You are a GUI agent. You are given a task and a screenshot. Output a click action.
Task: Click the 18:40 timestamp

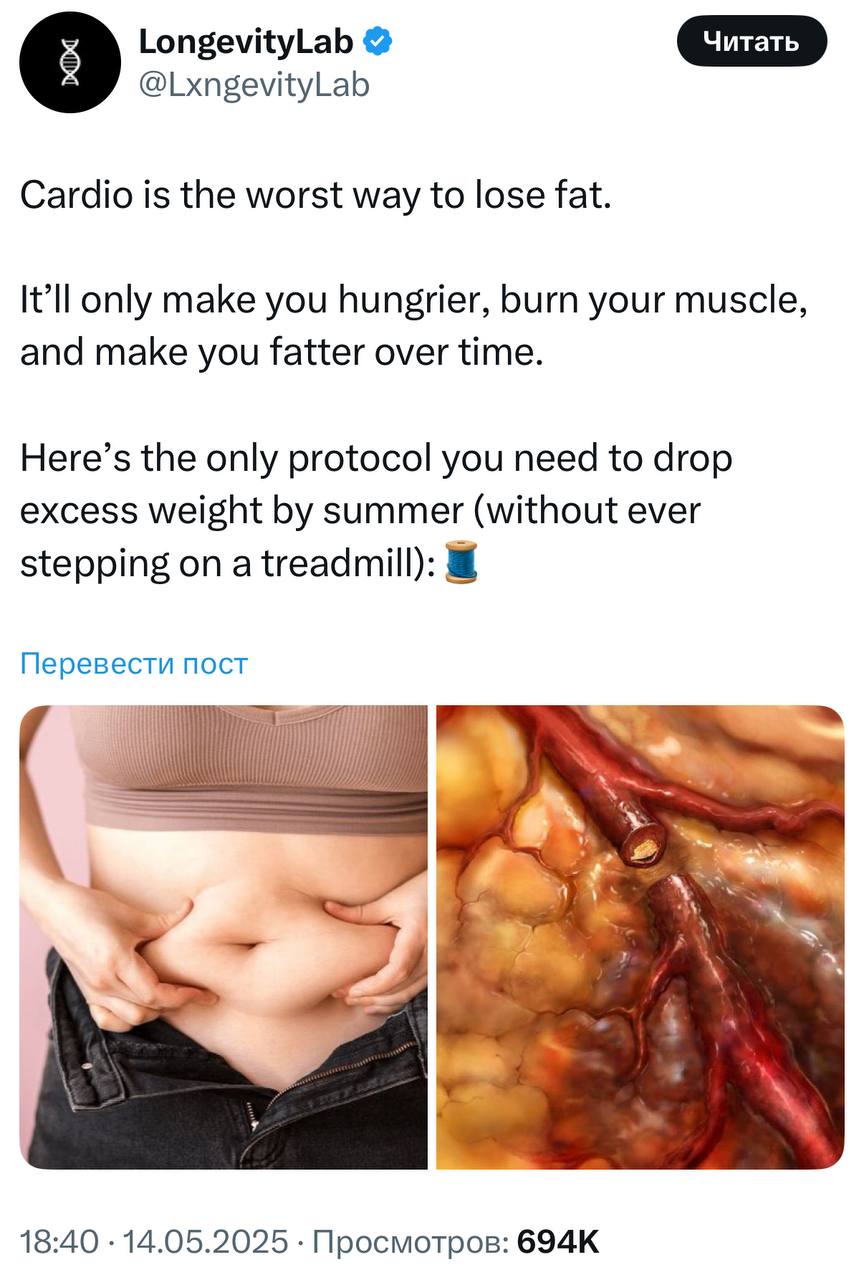(x=59, y=1242)
